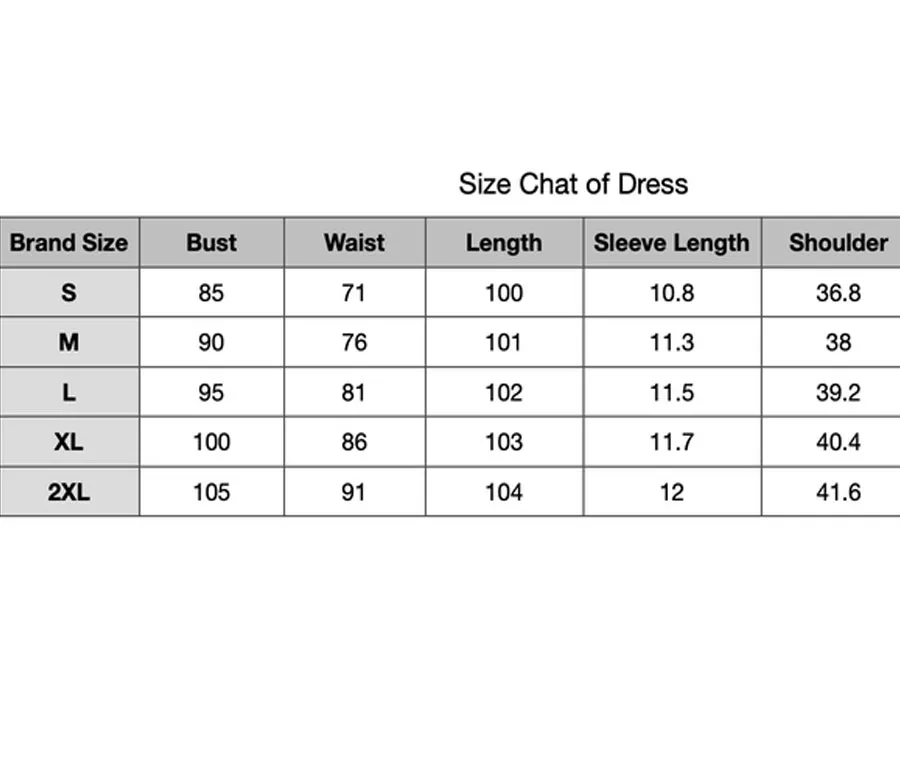Click shoulder value 41.6 for size 2XL
Screen dimensions: 900x782
(838, 492)
